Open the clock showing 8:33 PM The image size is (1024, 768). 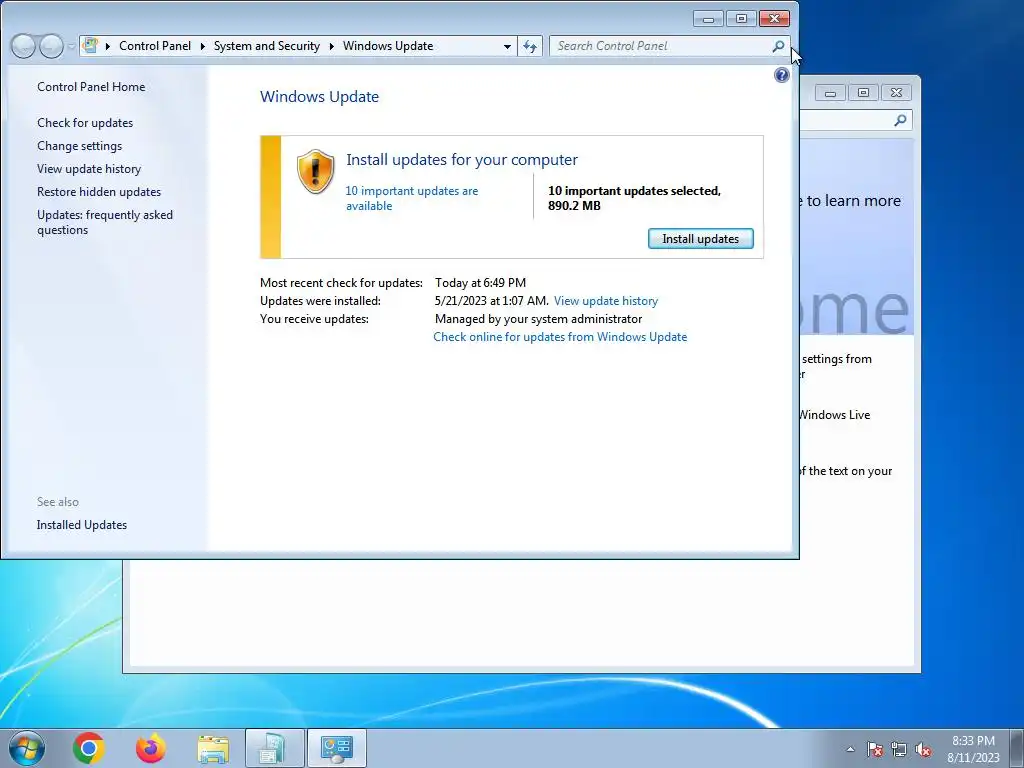pyautogui.click(x=973, y=749)
